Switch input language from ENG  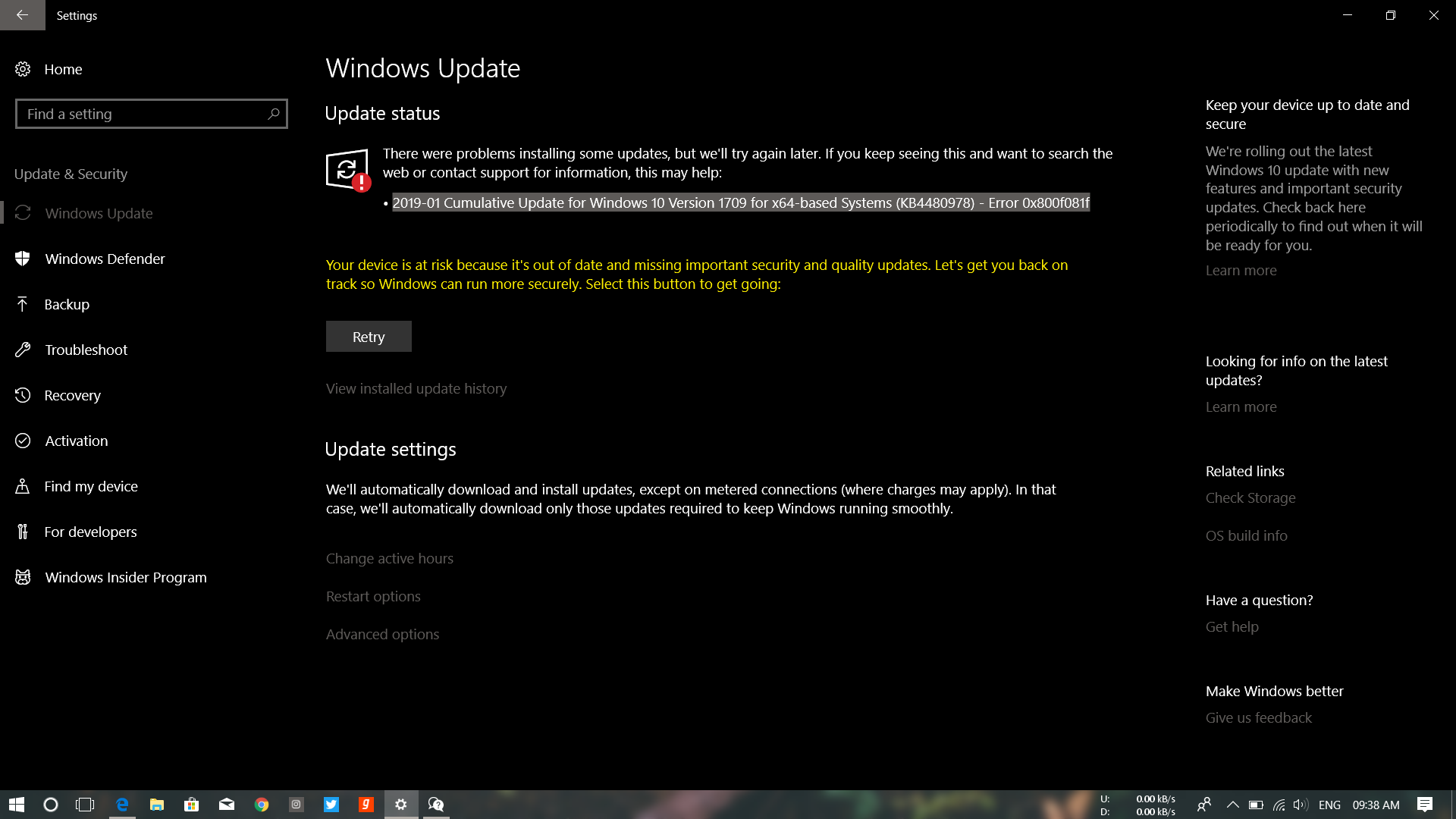coord(1329,805)
